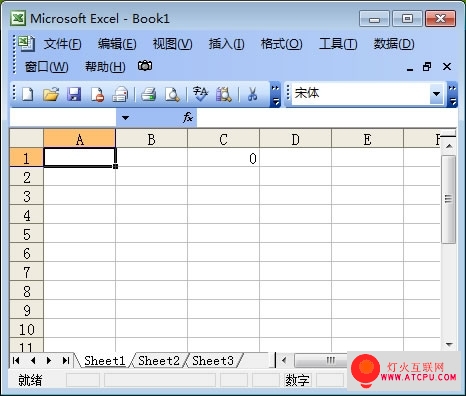
Task: Open the Name Box dropdown arrow
Action: (125, 117)
